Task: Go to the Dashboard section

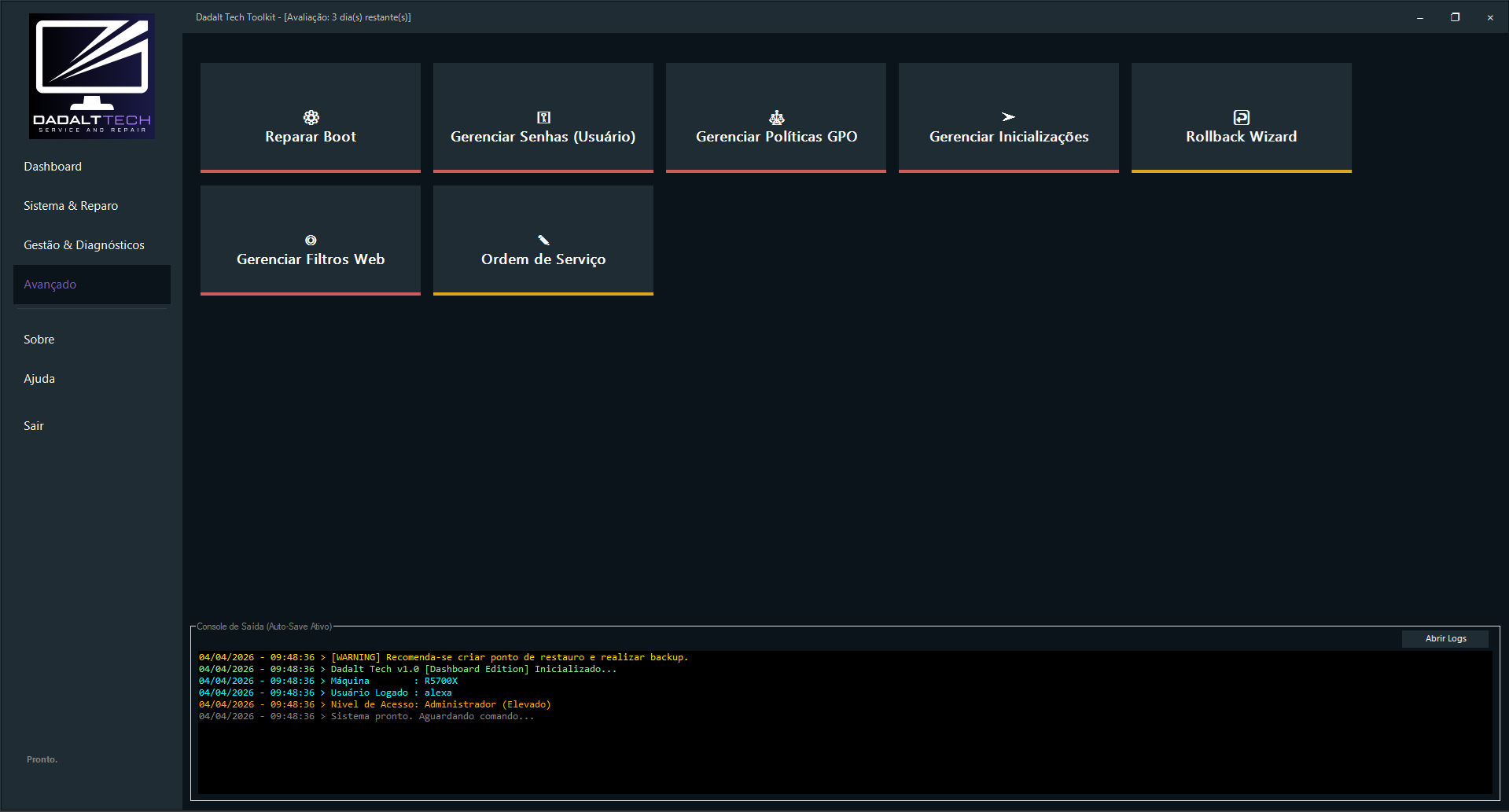Action: 92,167
